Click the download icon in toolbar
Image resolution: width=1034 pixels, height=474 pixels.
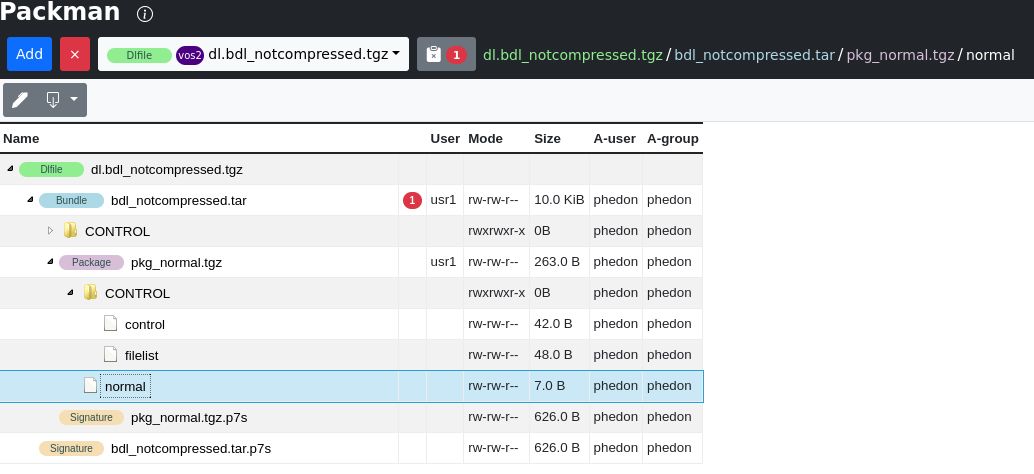[x=53, y=100]
